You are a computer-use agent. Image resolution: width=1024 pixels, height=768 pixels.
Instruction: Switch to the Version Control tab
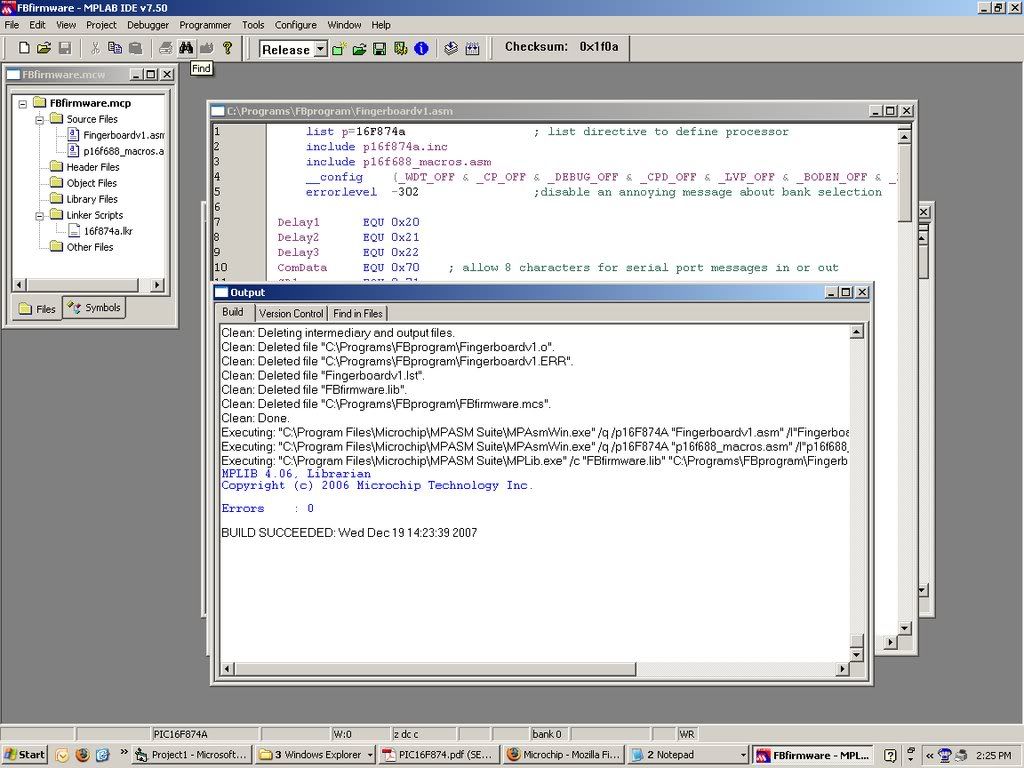(291, 313)
